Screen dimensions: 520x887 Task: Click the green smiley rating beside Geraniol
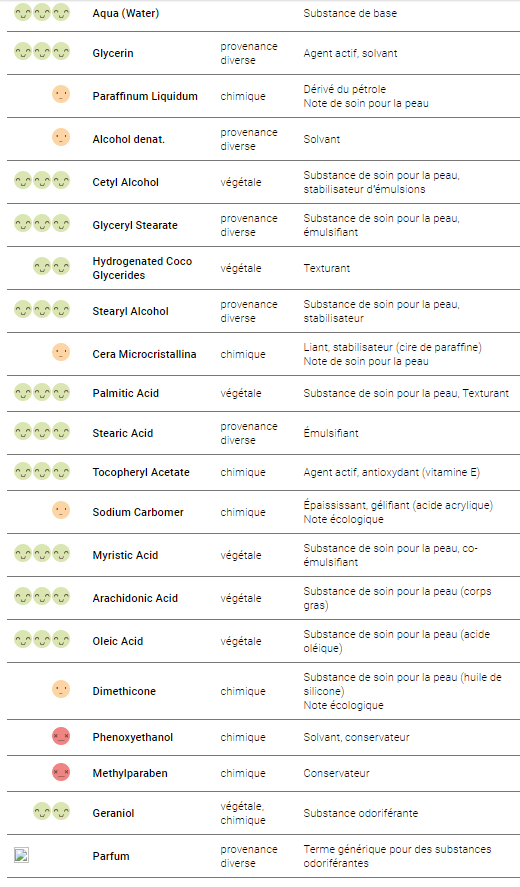click(51, 812)
